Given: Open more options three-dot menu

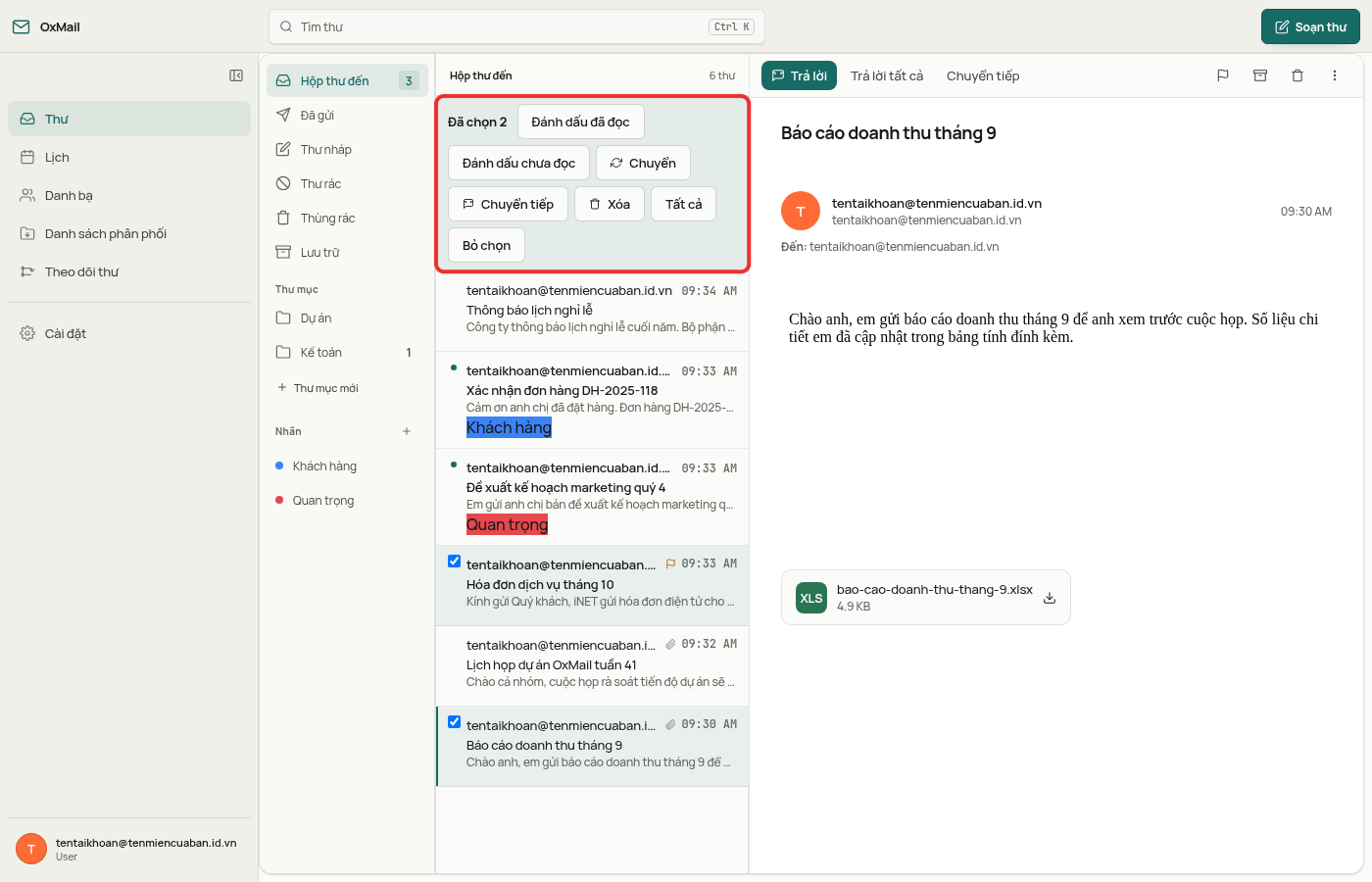Looking at the screenshot, I should [x=1335, y=75].
